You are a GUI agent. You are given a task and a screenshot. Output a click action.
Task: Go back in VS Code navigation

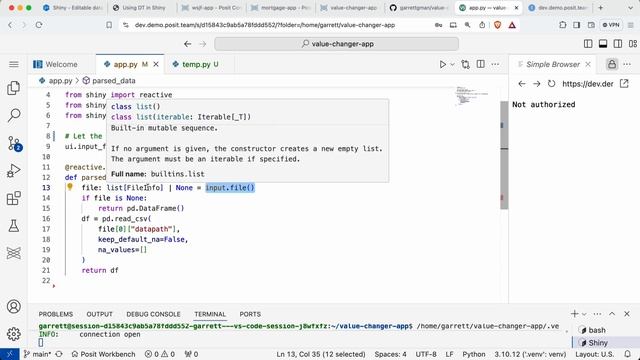click(x=187, y=44)
